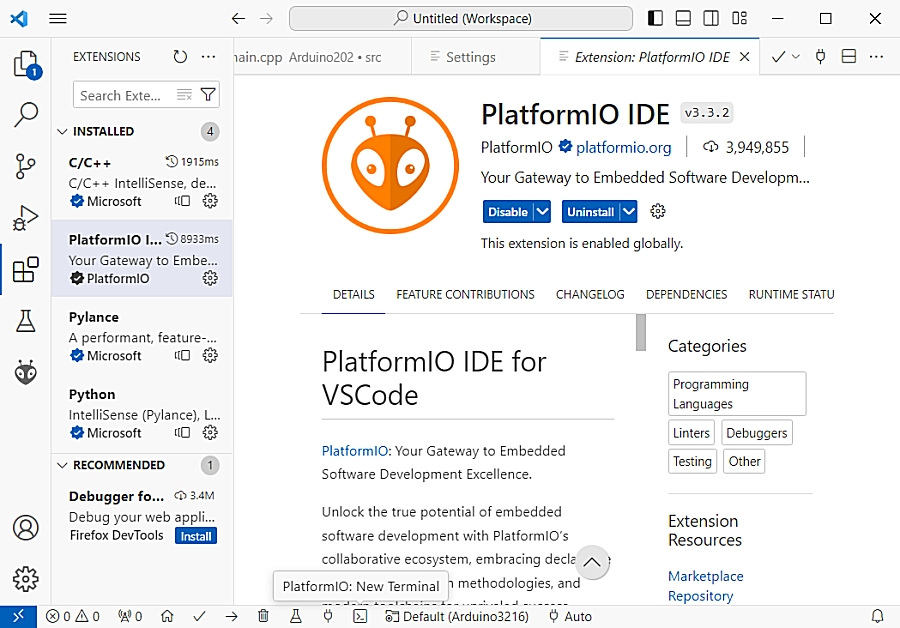900x628 pixels.
Task: Click in the Search Extensions field
Action: click(x=122, y=95)
